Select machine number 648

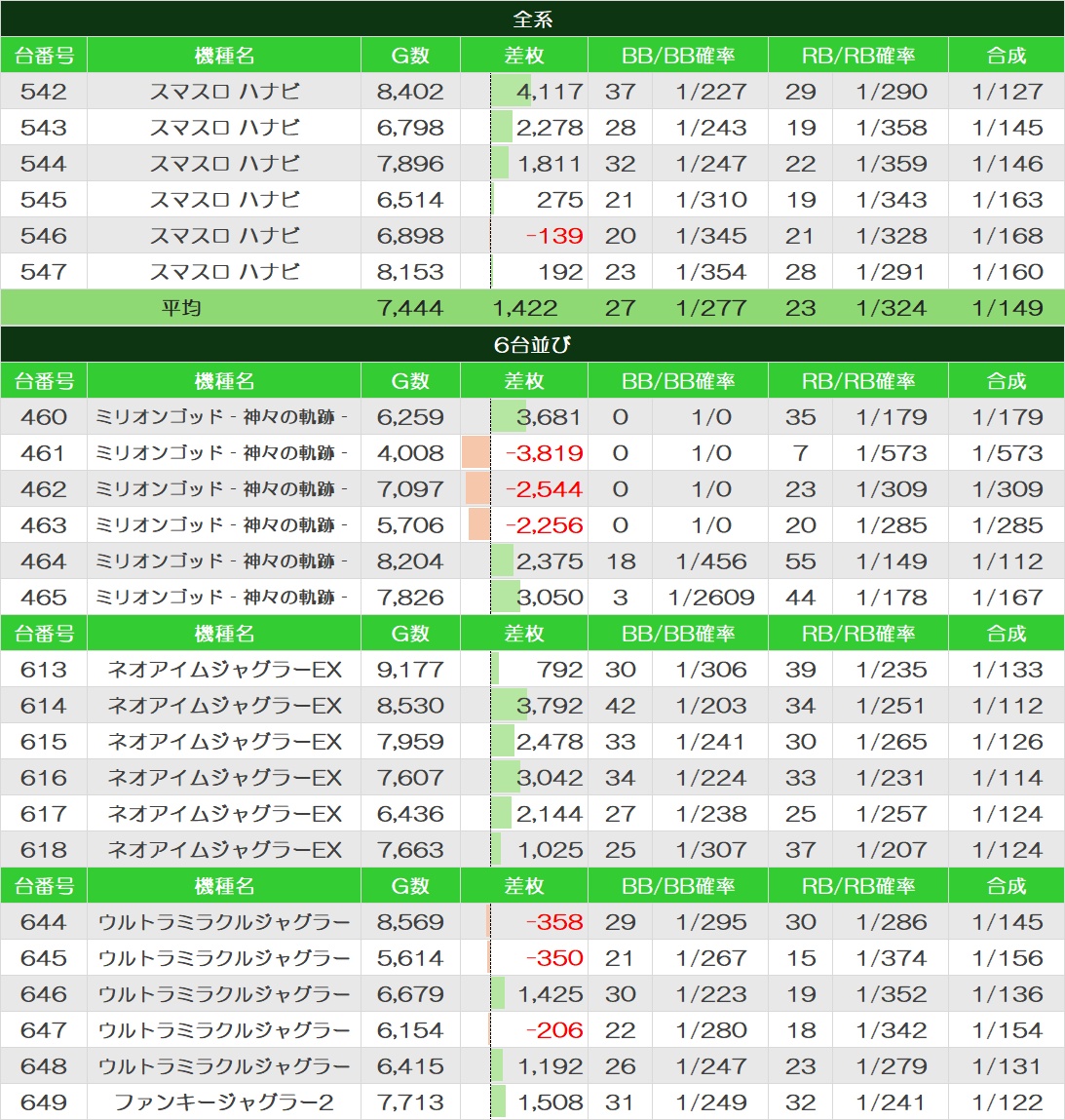44,1066
